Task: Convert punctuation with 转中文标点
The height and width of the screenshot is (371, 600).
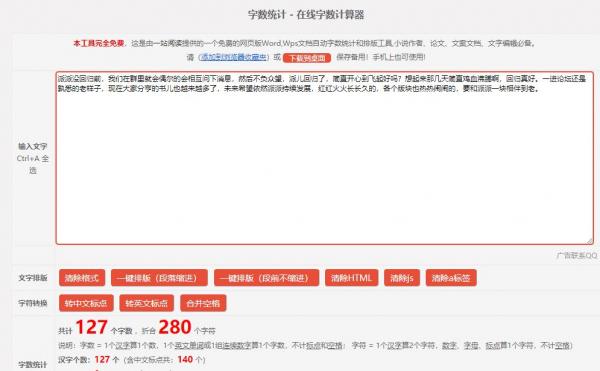Action: click(x=86, y=303)
